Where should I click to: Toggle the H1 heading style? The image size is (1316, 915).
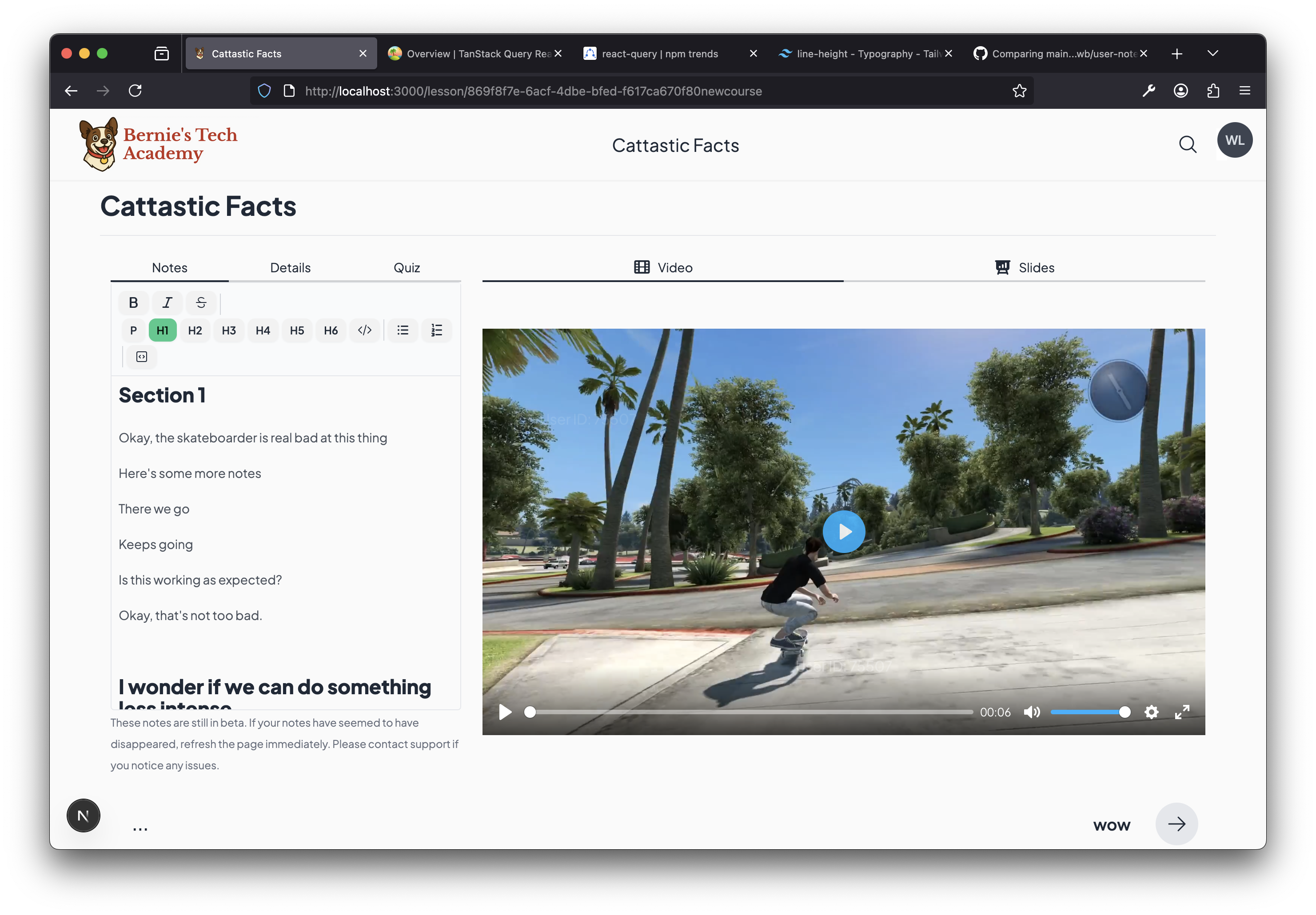[x=162, y=330]
